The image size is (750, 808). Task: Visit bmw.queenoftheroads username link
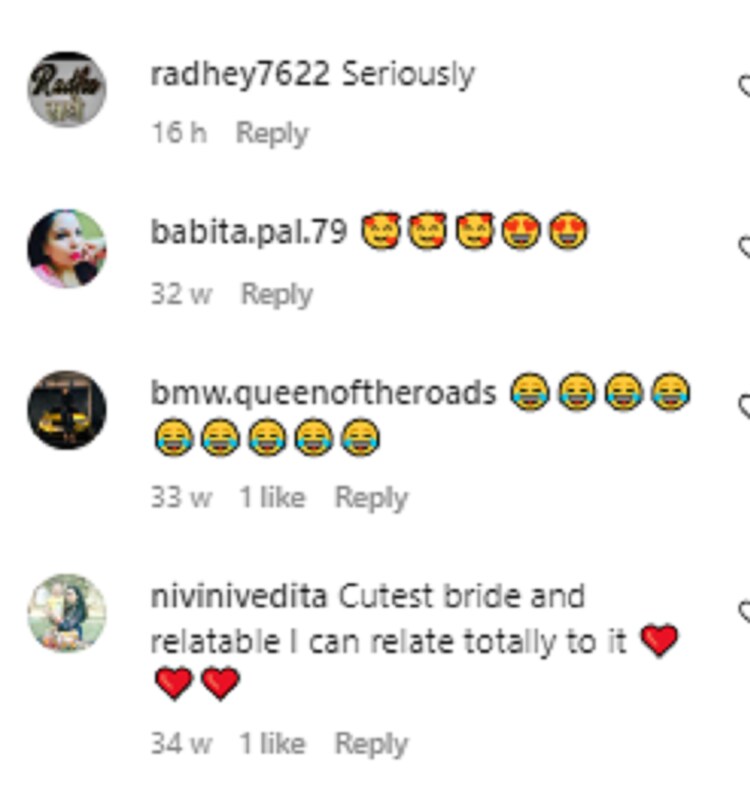(323, 393)
